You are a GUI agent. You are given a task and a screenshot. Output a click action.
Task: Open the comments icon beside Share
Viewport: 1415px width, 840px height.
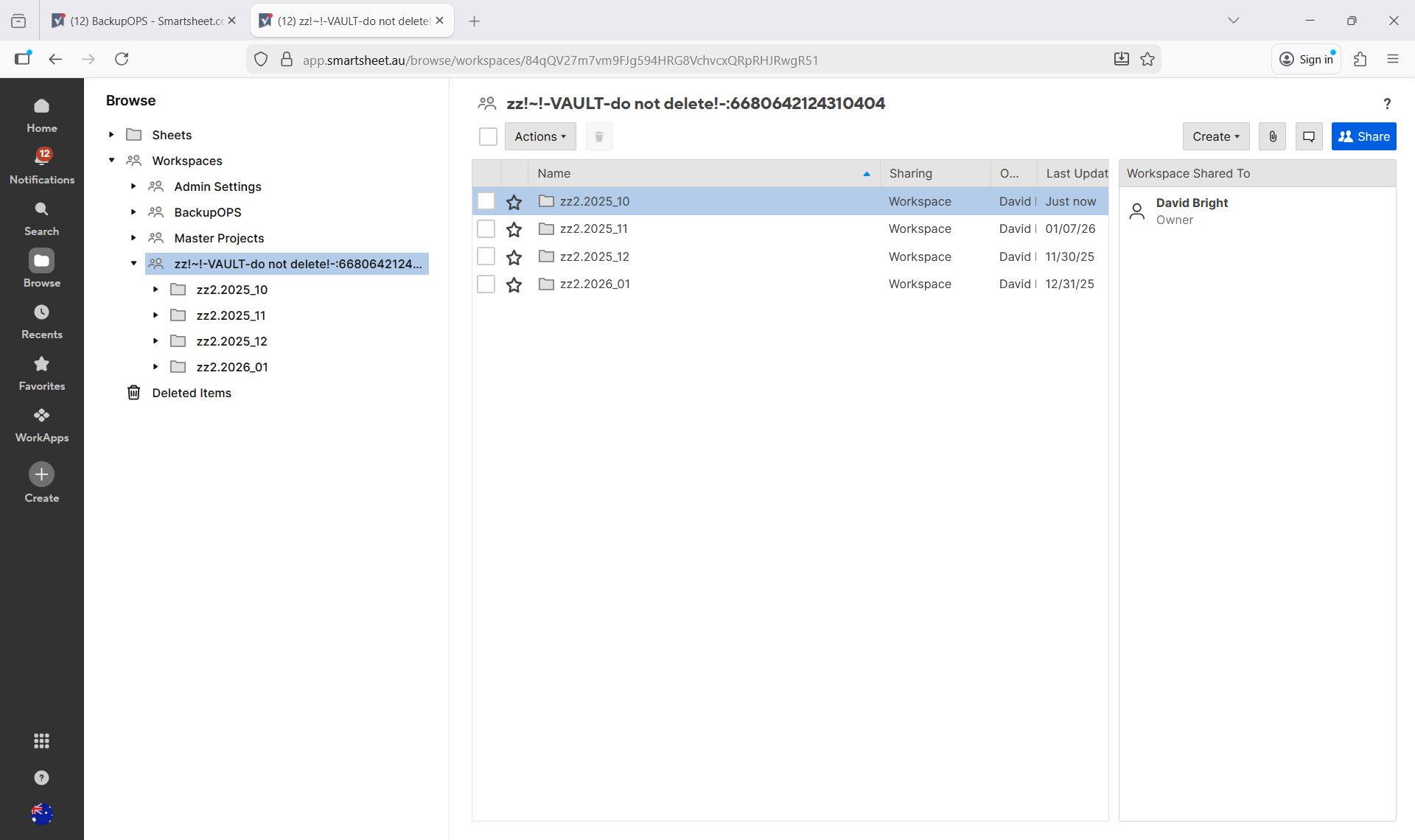pyautogui.click(x=1309, y=136)
